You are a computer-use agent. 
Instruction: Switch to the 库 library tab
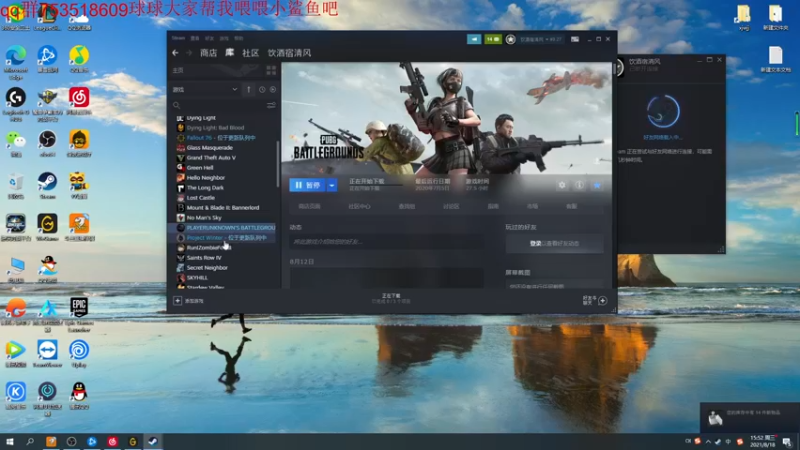[x=230, y=53]
